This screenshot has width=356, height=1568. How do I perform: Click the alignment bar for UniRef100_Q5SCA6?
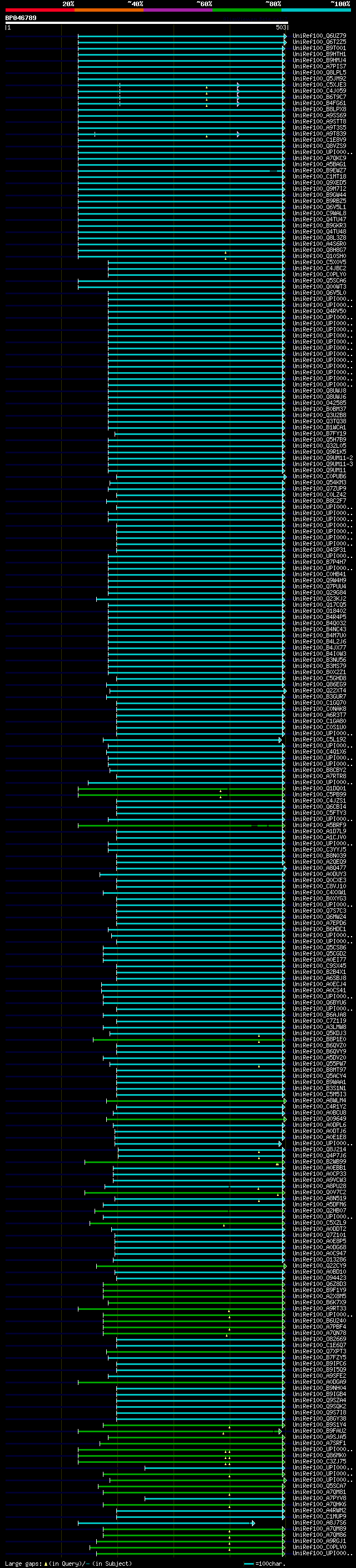[181, 280]
